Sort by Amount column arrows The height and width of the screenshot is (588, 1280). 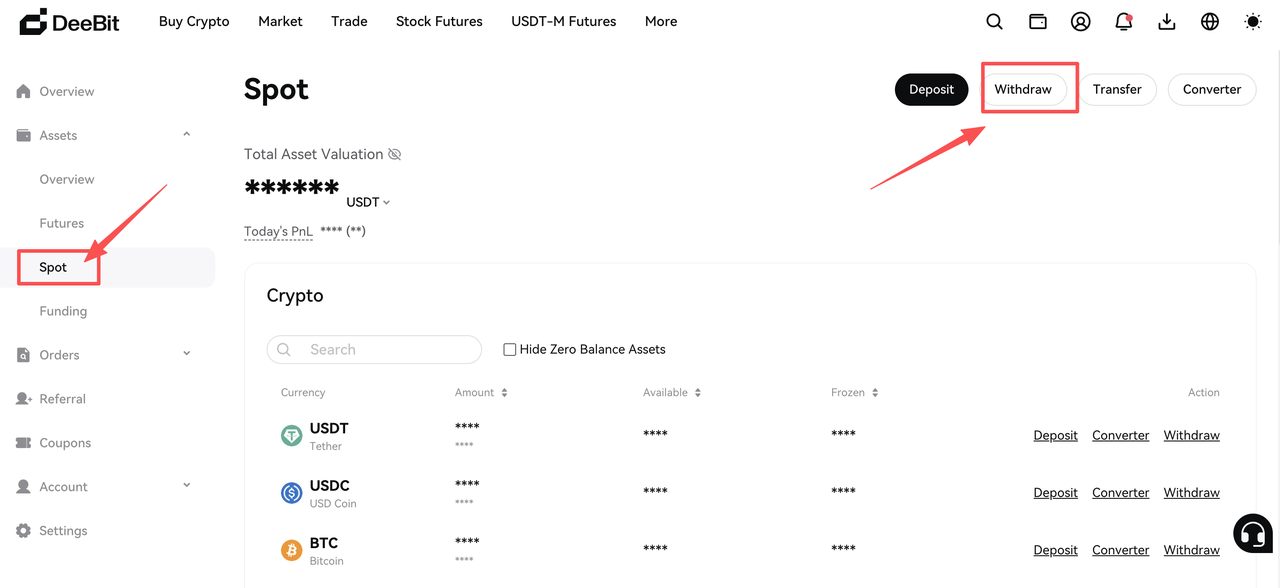(504, 393)
